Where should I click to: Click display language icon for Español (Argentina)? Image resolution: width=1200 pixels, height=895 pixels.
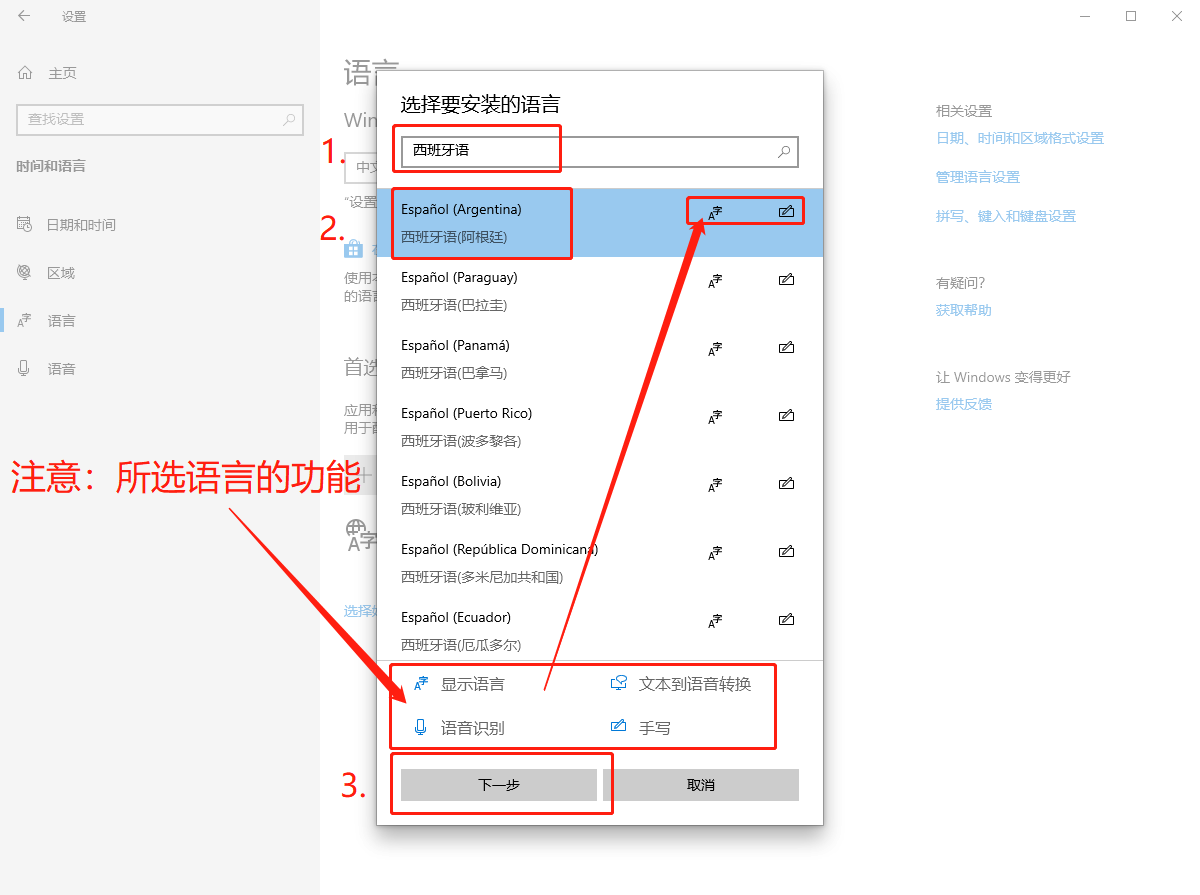coord(715,212)
